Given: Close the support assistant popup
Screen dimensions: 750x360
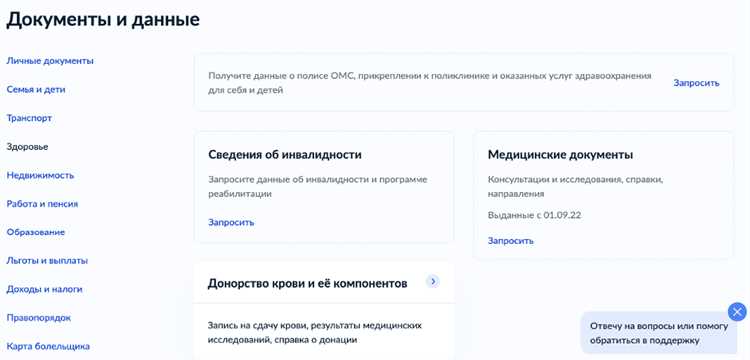Looking at the screenshot, I should (x=737, y=312).
